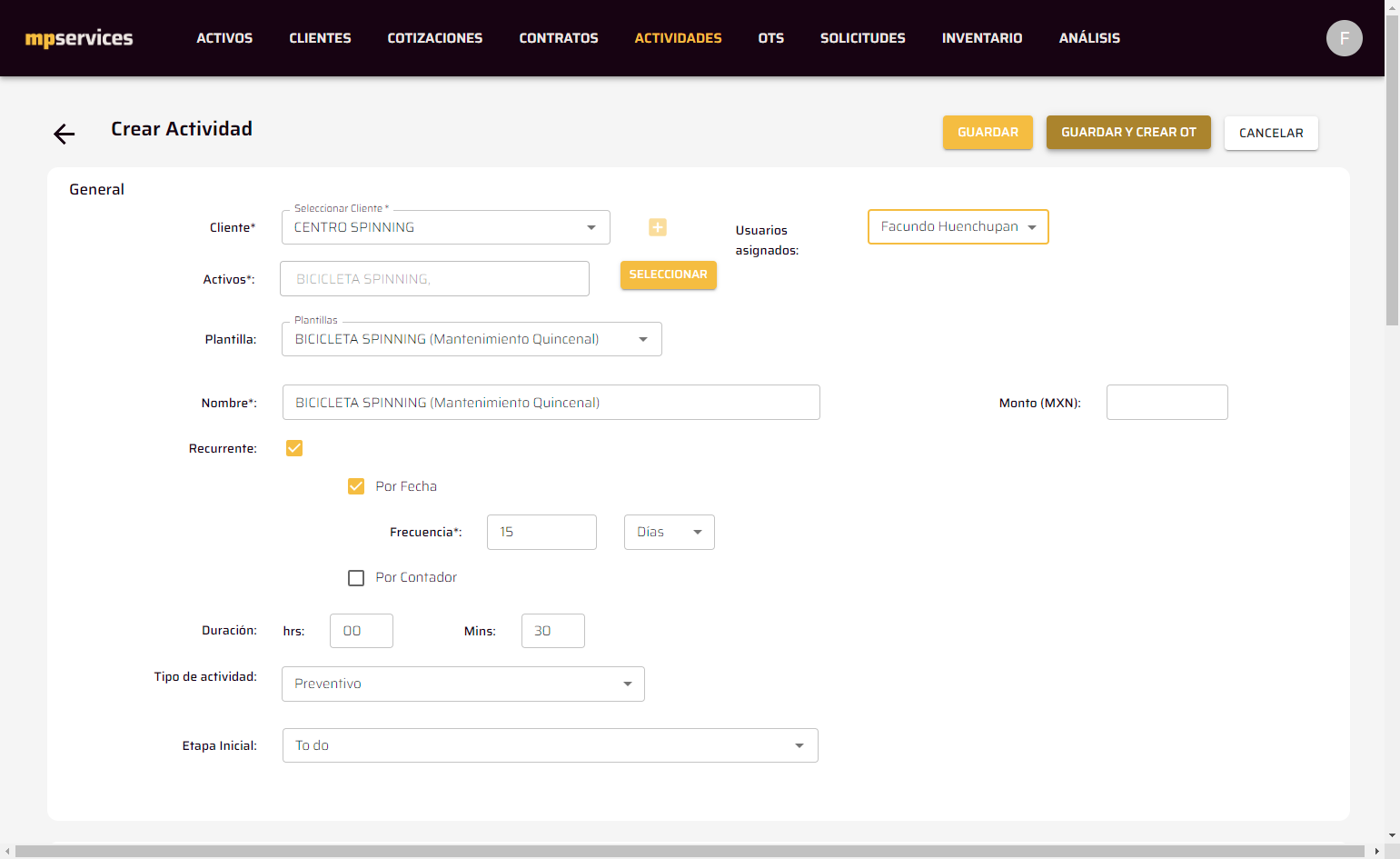Open the user avatar F menu
Screen dimensions: 1400x859
1344,38
